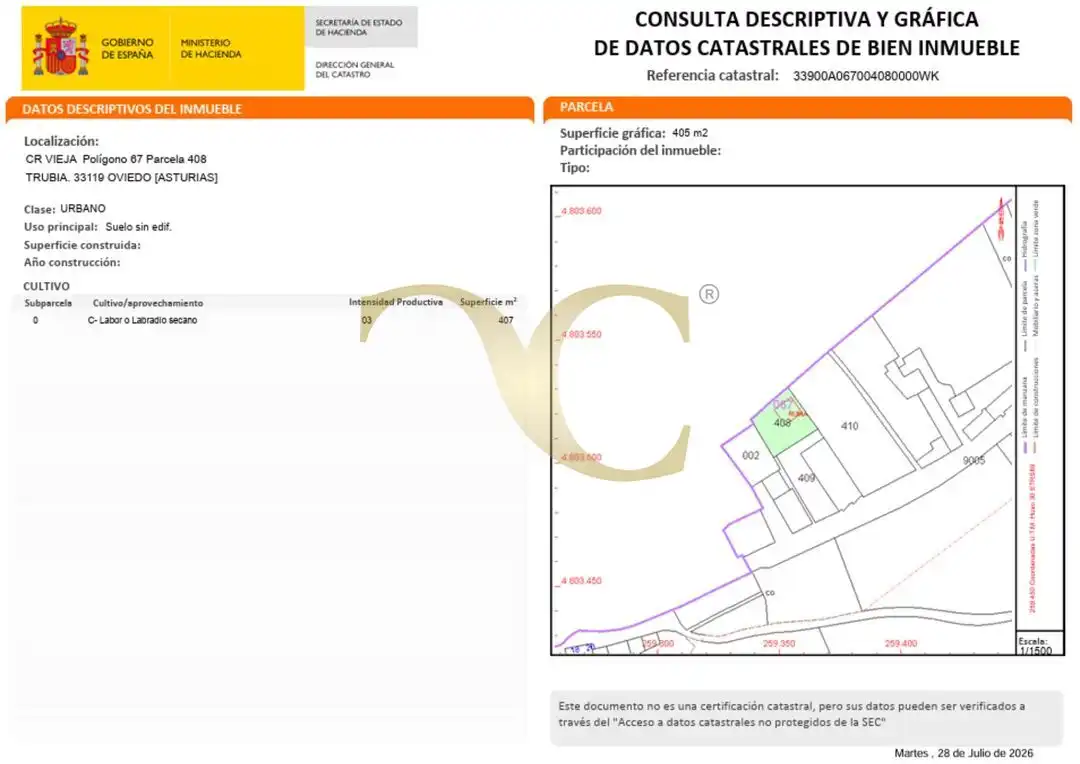Viewport: 1080px width, 764px height.
Task: Click the document title 'CONSULTA DESCRIPTIVA Y GRÁFICA'
Action: tap(807, 19)
